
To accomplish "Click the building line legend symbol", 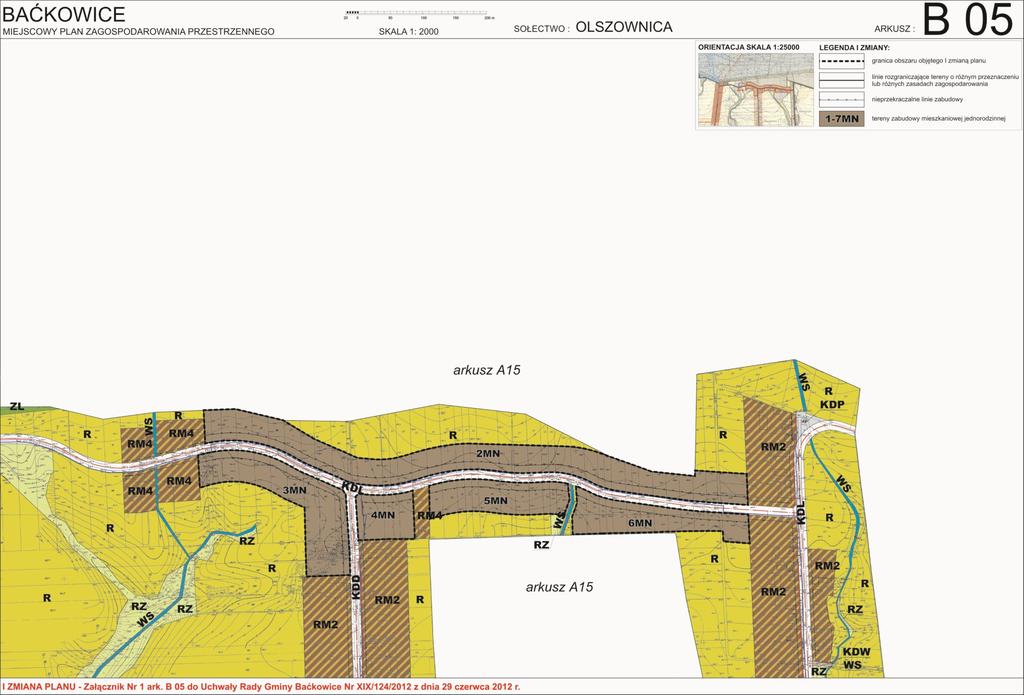I will 842,99.
